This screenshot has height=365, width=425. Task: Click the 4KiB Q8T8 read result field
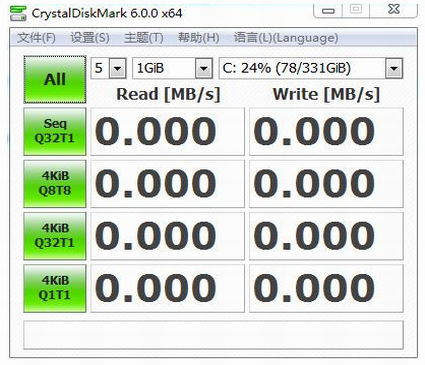click(x=168, y=184)
